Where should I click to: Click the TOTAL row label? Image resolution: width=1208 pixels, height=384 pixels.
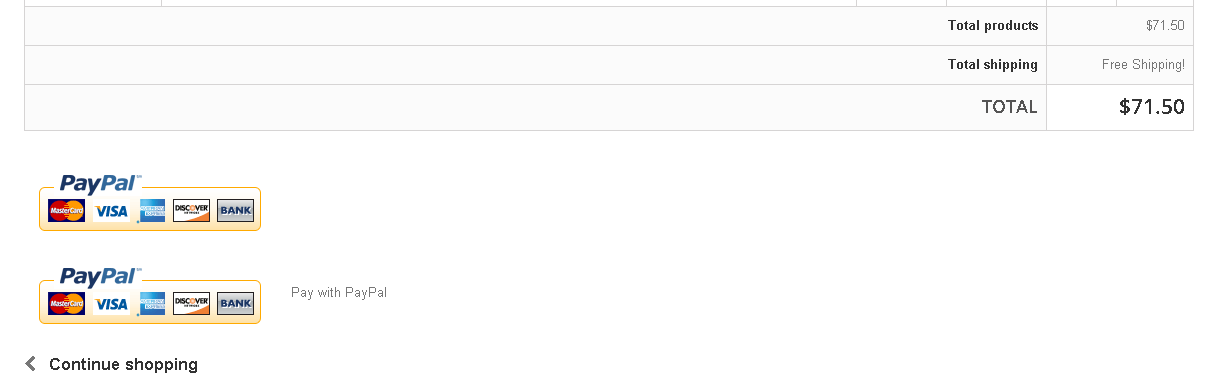[x=1009, y=107]
